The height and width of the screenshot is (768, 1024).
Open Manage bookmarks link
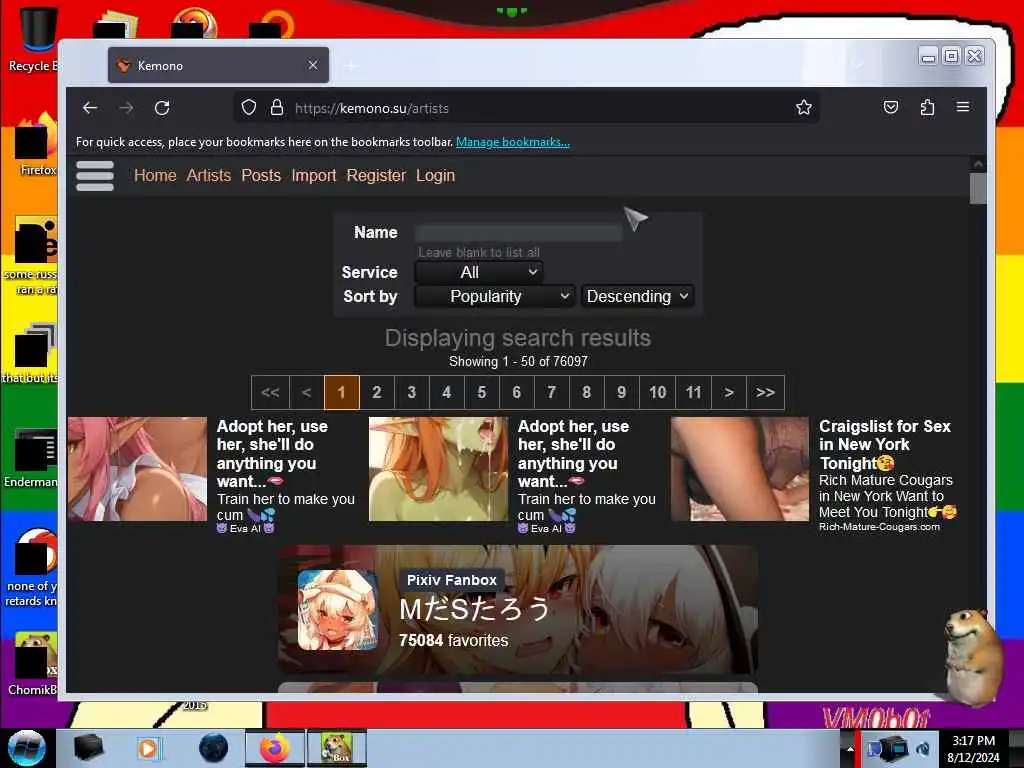pos(513,142)
